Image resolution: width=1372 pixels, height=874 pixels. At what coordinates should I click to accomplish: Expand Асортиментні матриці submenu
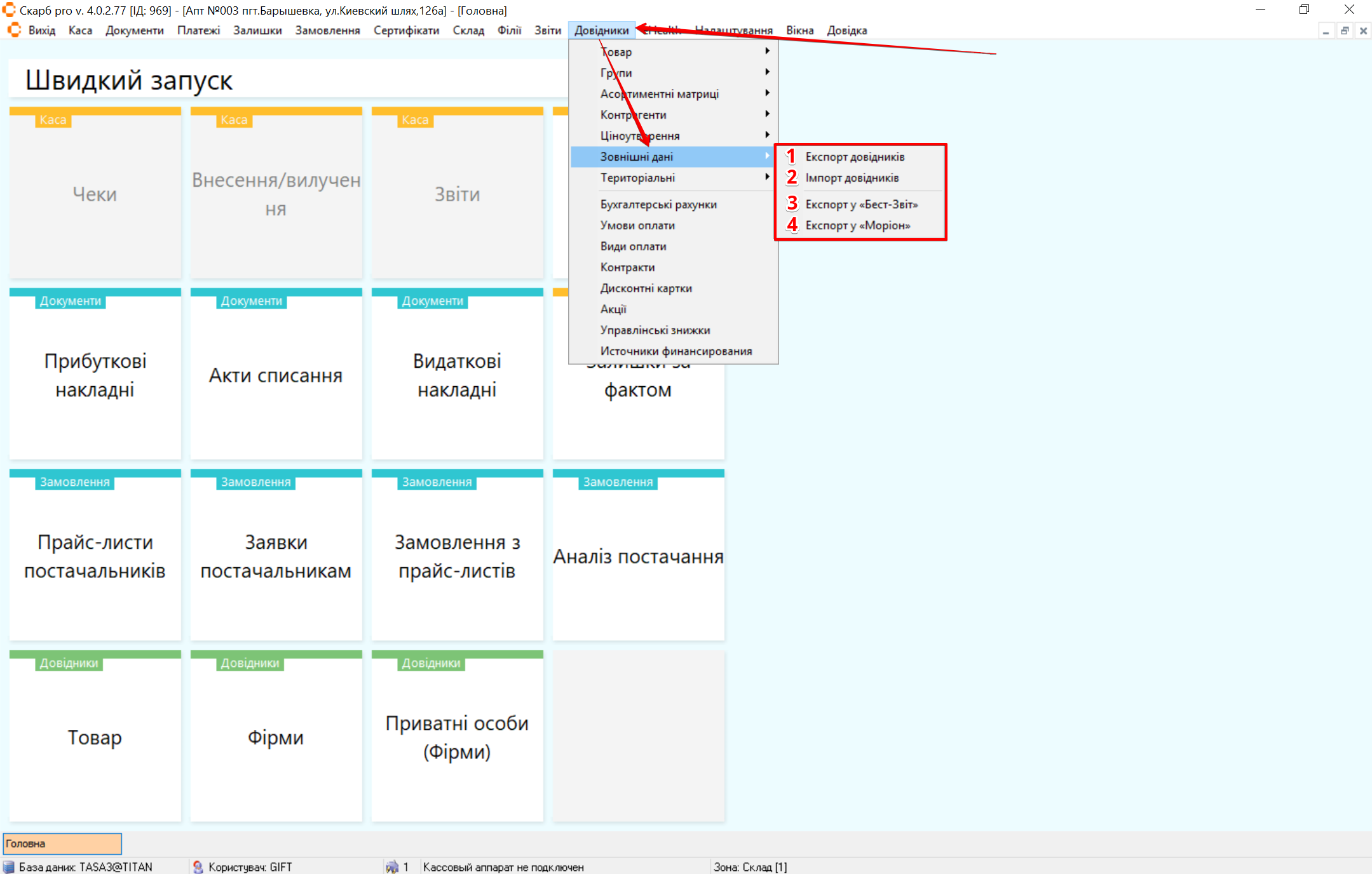(x=674, y=93)
